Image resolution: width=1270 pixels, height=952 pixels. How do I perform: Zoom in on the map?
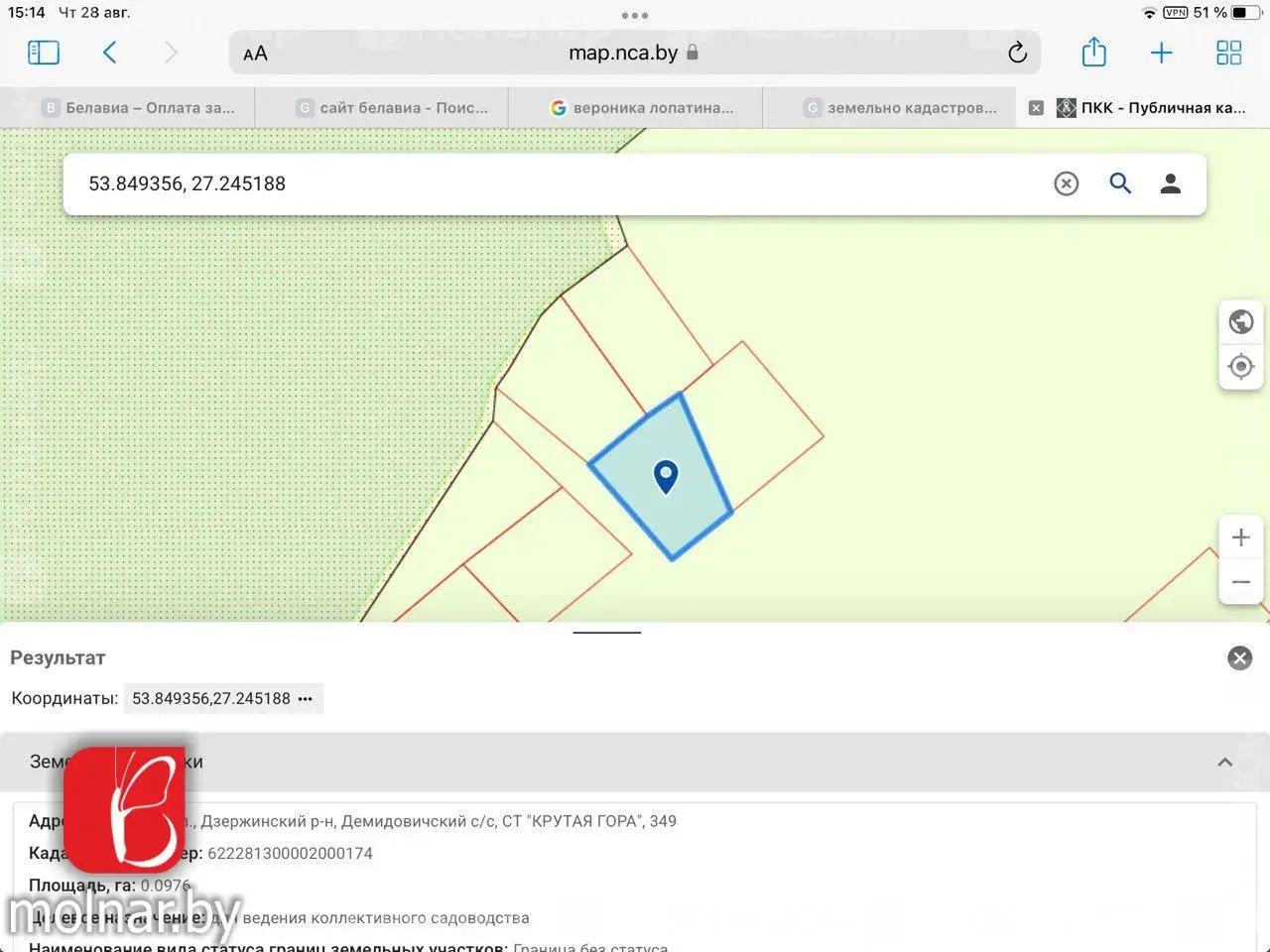(x=1240, y=537)
